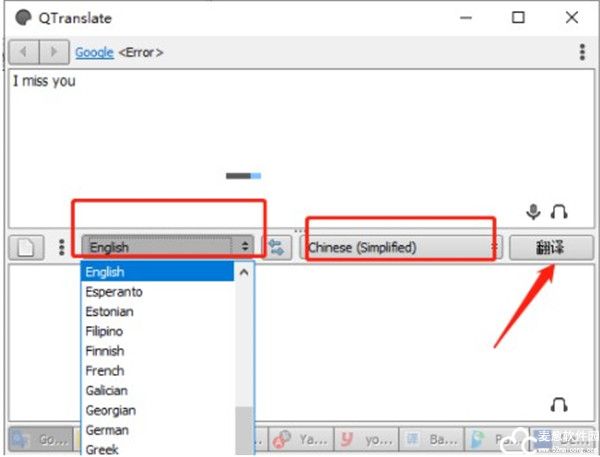This screenshot has height=457, width=600.
Task: Listen to source text via headphones icon
Action: pos(559,212)
